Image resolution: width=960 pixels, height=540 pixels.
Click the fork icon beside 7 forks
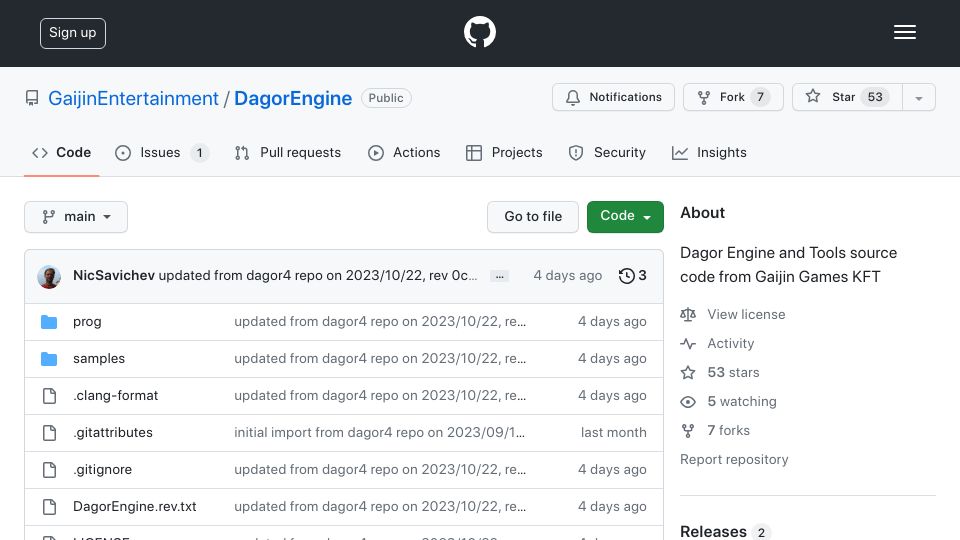point(688,430)
